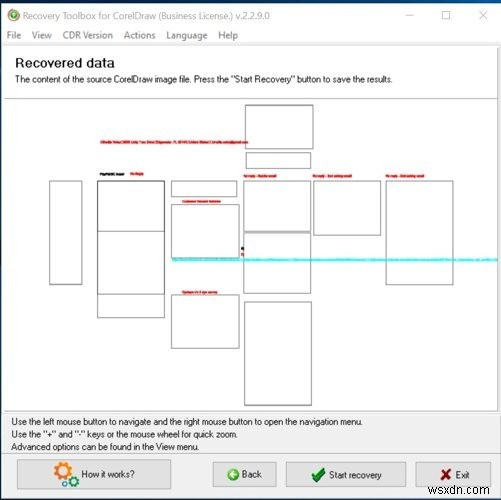
Task: Go back with the Back button
Action: coord(245,474)
